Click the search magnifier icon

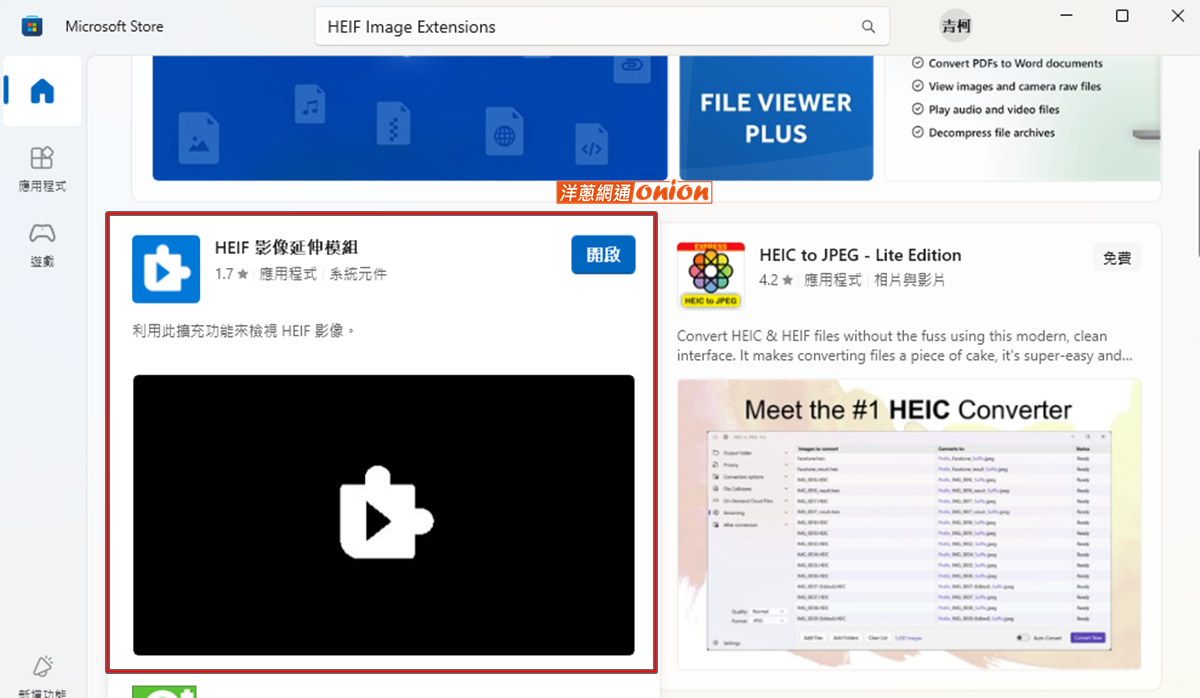click(868, 27)
